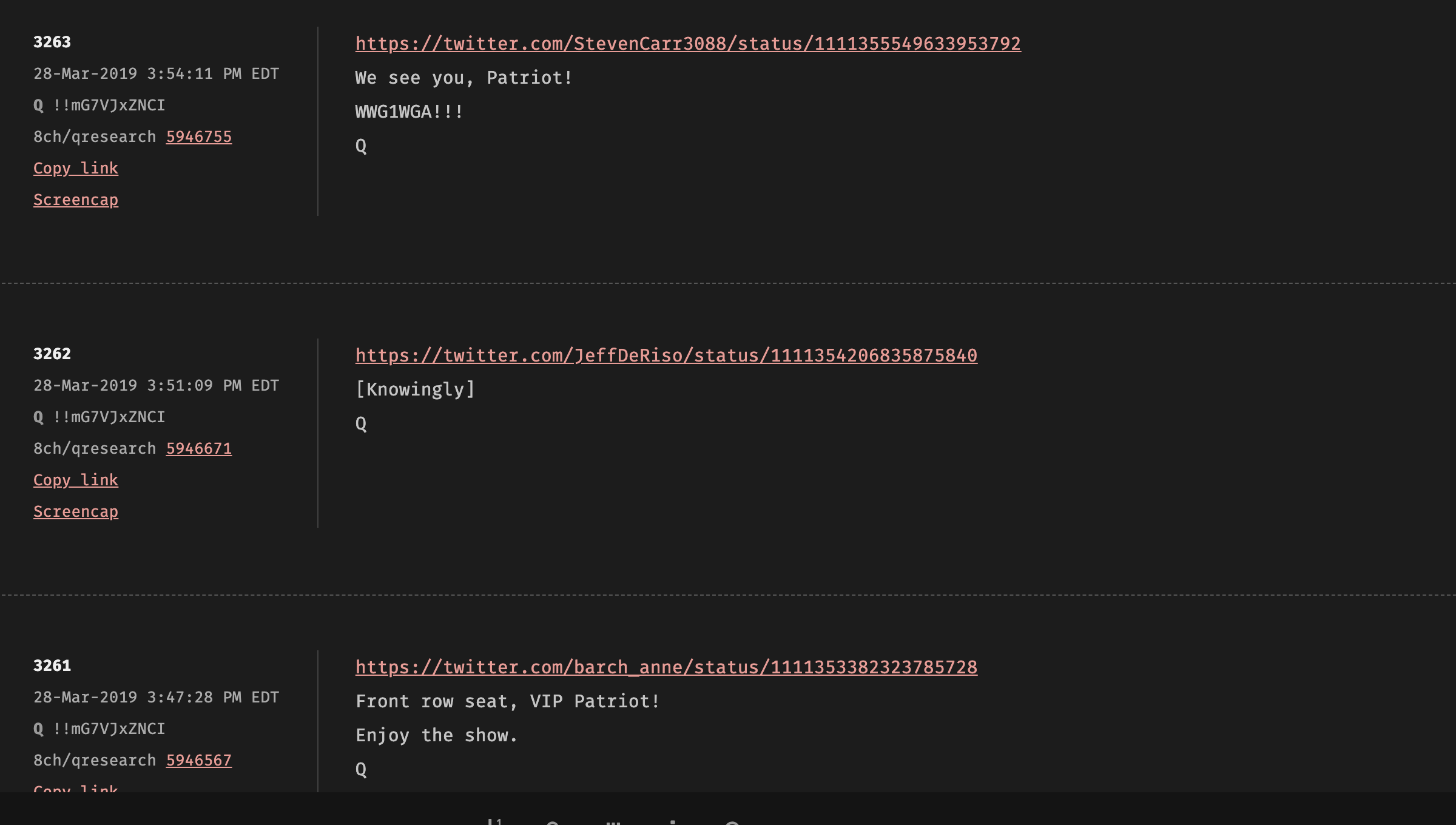Open 8ch post 5946755
Viewport: 1456px width, 825px height.
(x=199, y=137)
